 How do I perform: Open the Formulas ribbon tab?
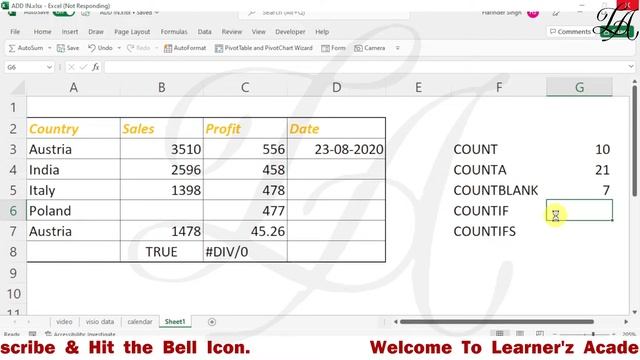click(x=174, y=31)
